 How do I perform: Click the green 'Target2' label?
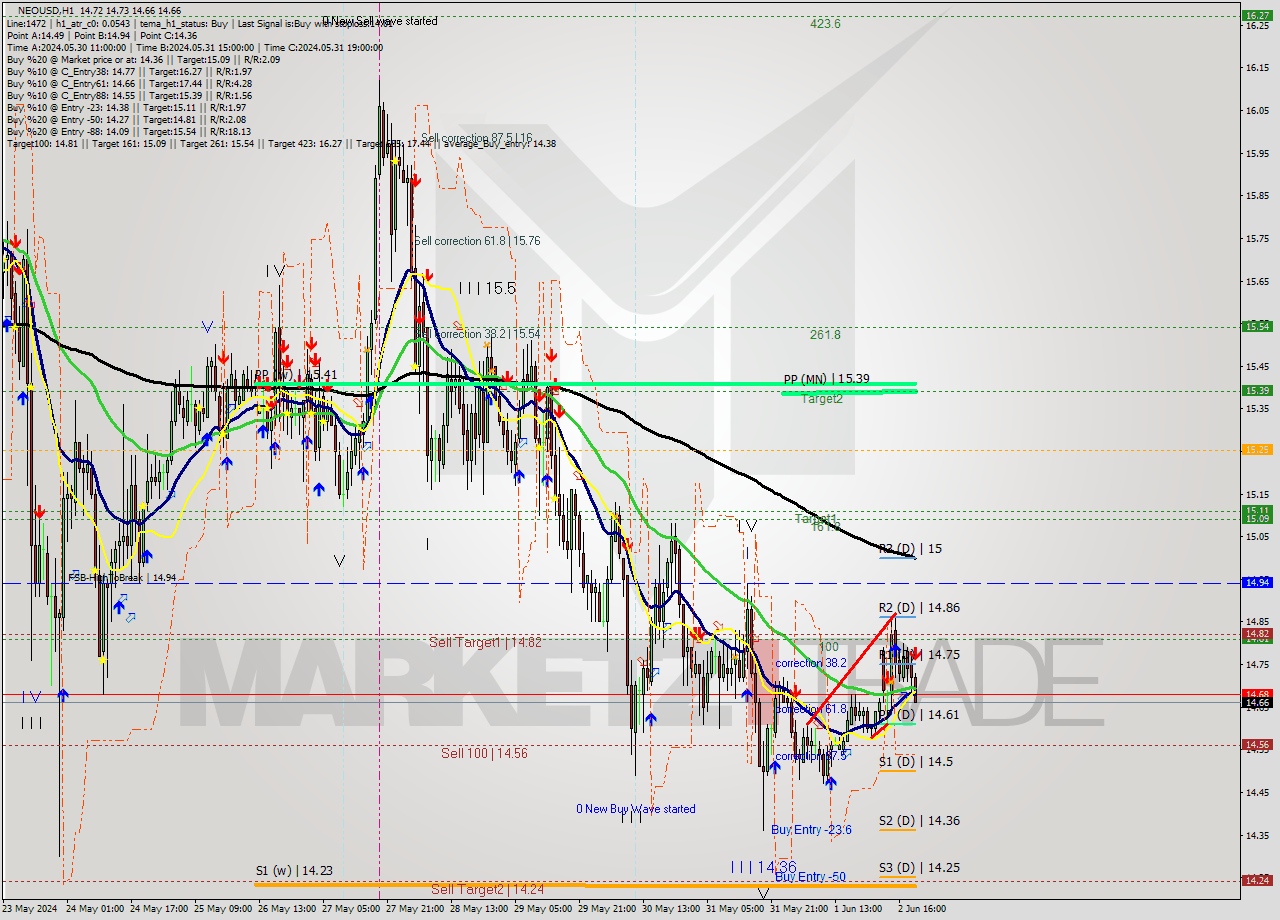(822, 398)
